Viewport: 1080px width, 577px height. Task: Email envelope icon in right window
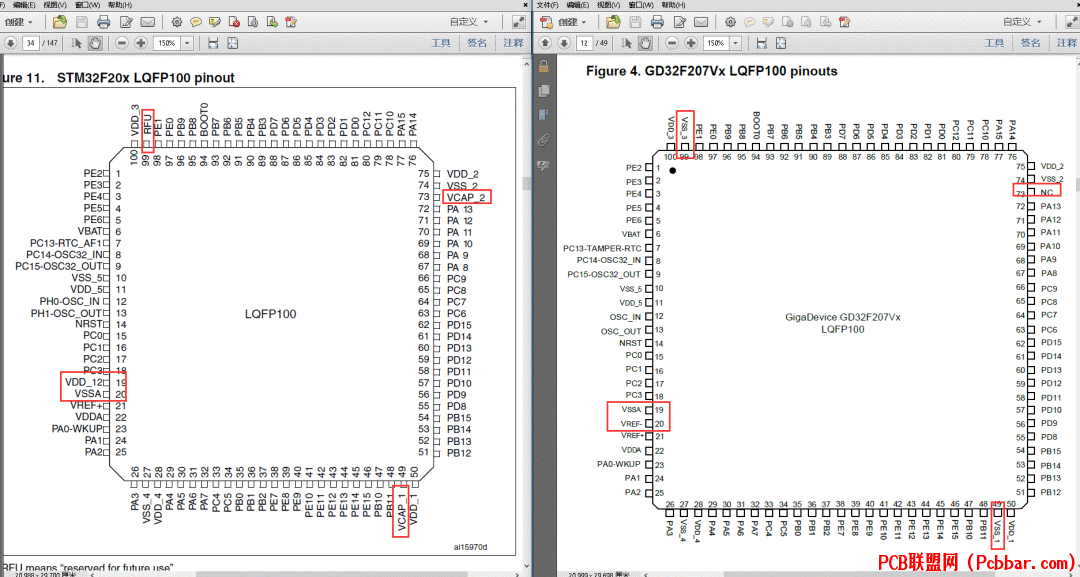pyautogui.click(x=701, y=22)
